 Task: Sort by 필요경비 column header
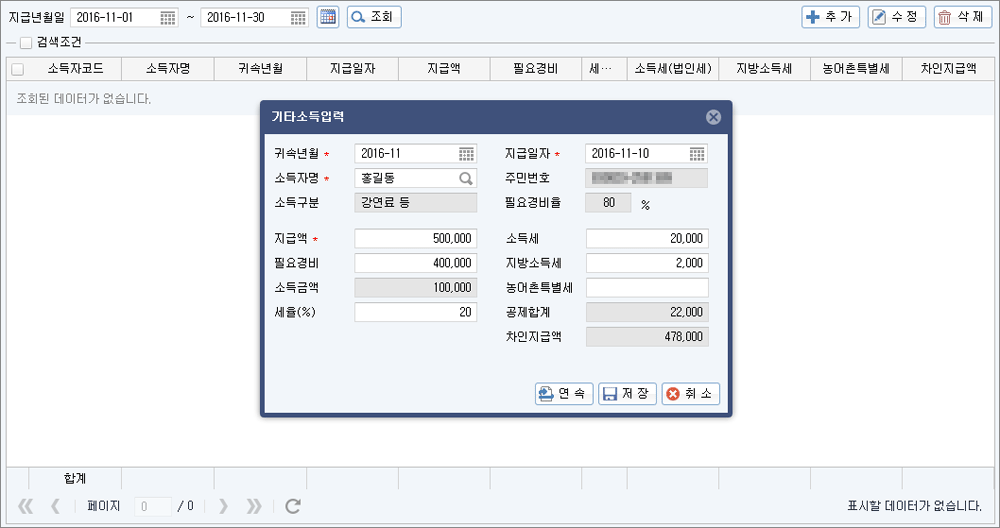coord(536,69)
